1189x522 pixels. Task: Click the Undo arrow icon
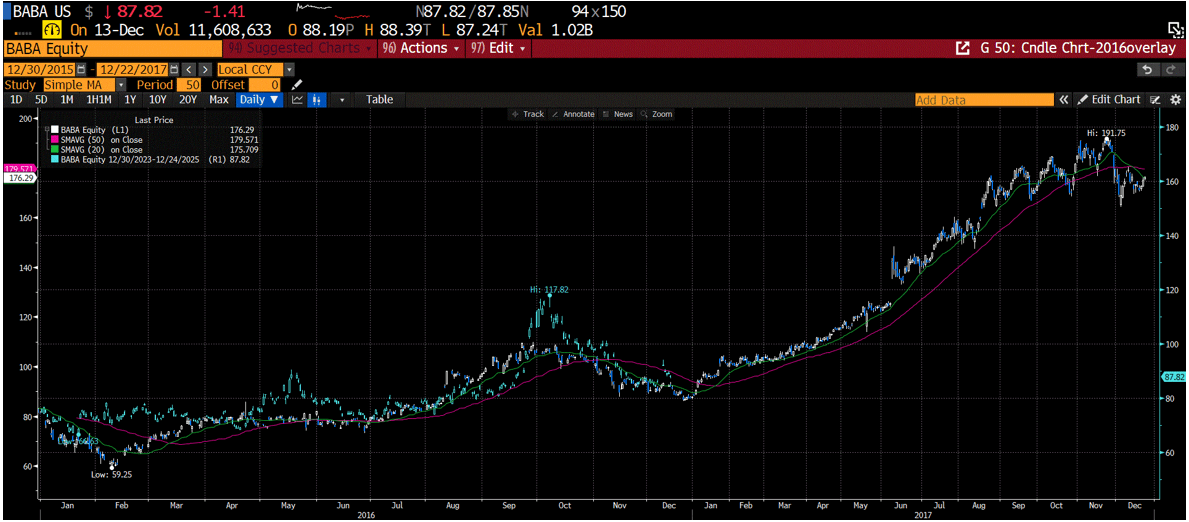[x=1147, y=69]
